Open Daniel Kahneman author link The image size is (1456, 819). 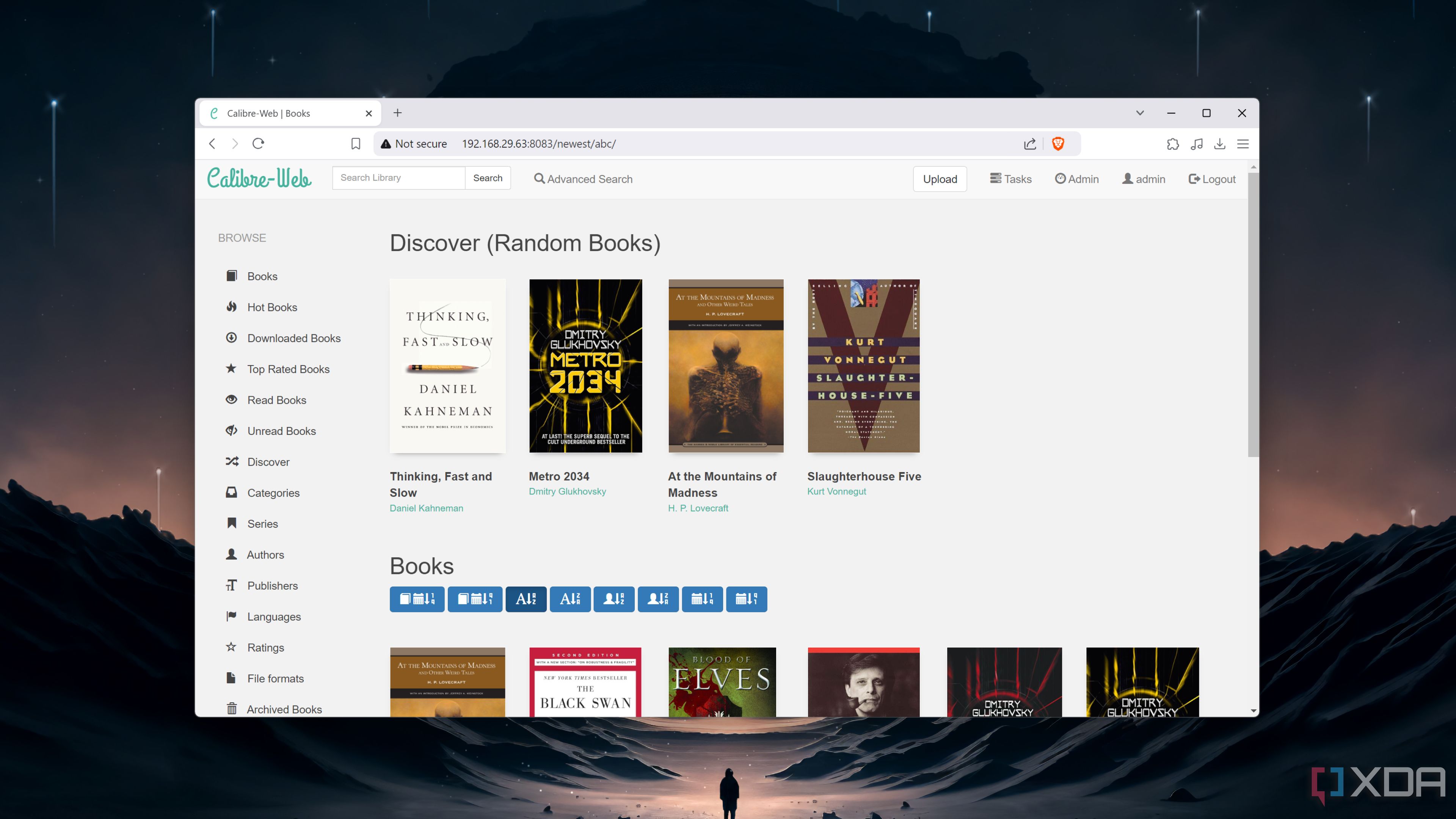pyautogui.click(x=426, y=508)
